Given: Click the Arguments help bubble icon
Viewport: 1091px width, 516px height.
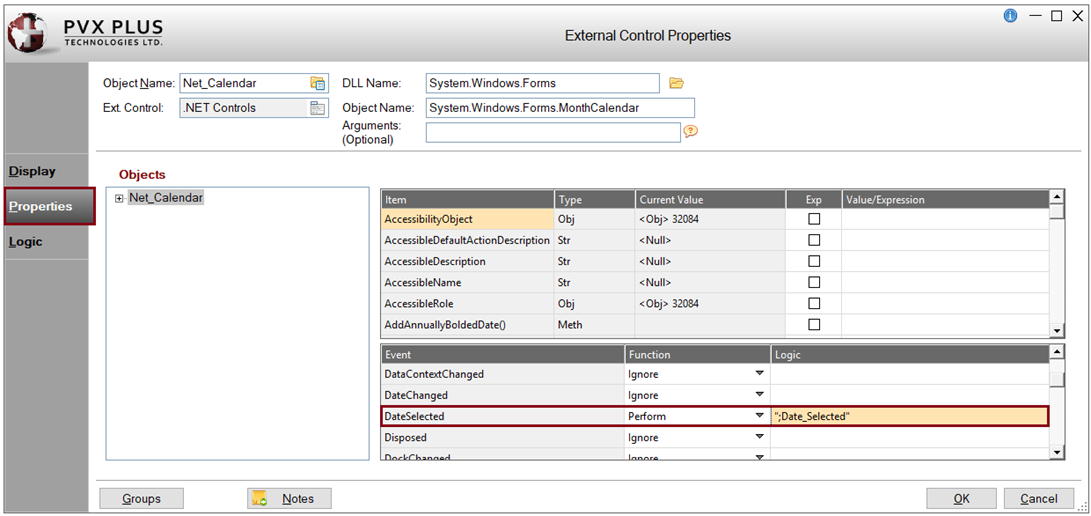Looking at the screenshot, I should pos(690,131).
